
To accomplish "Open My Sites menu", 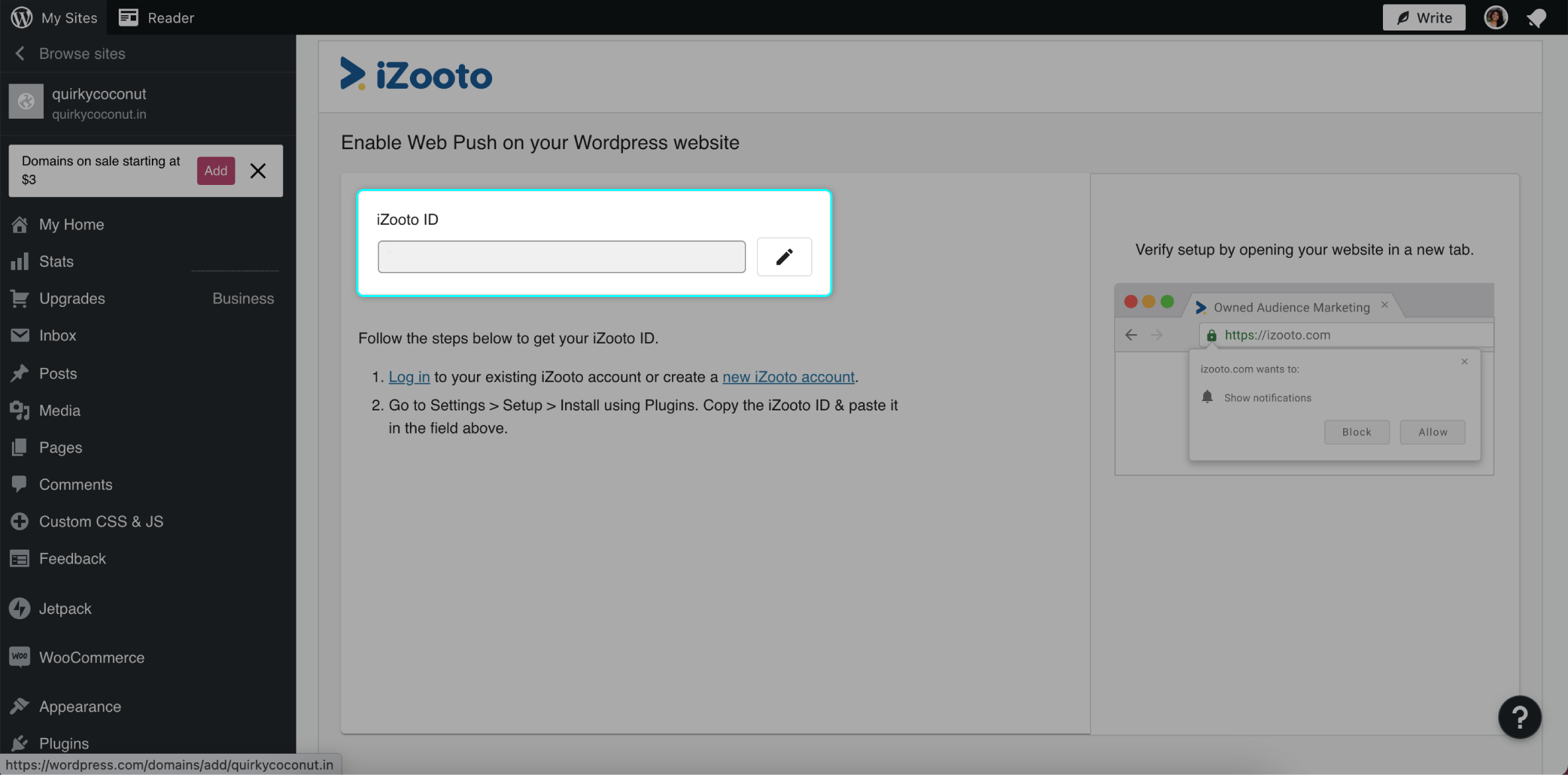I will [x=69, y=18].
